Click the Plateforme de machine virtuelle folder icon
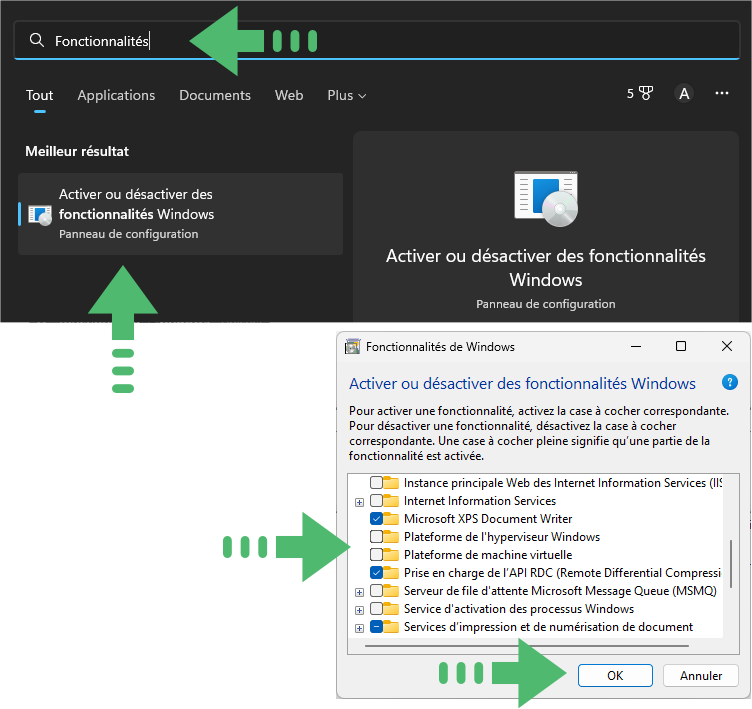 391,555
